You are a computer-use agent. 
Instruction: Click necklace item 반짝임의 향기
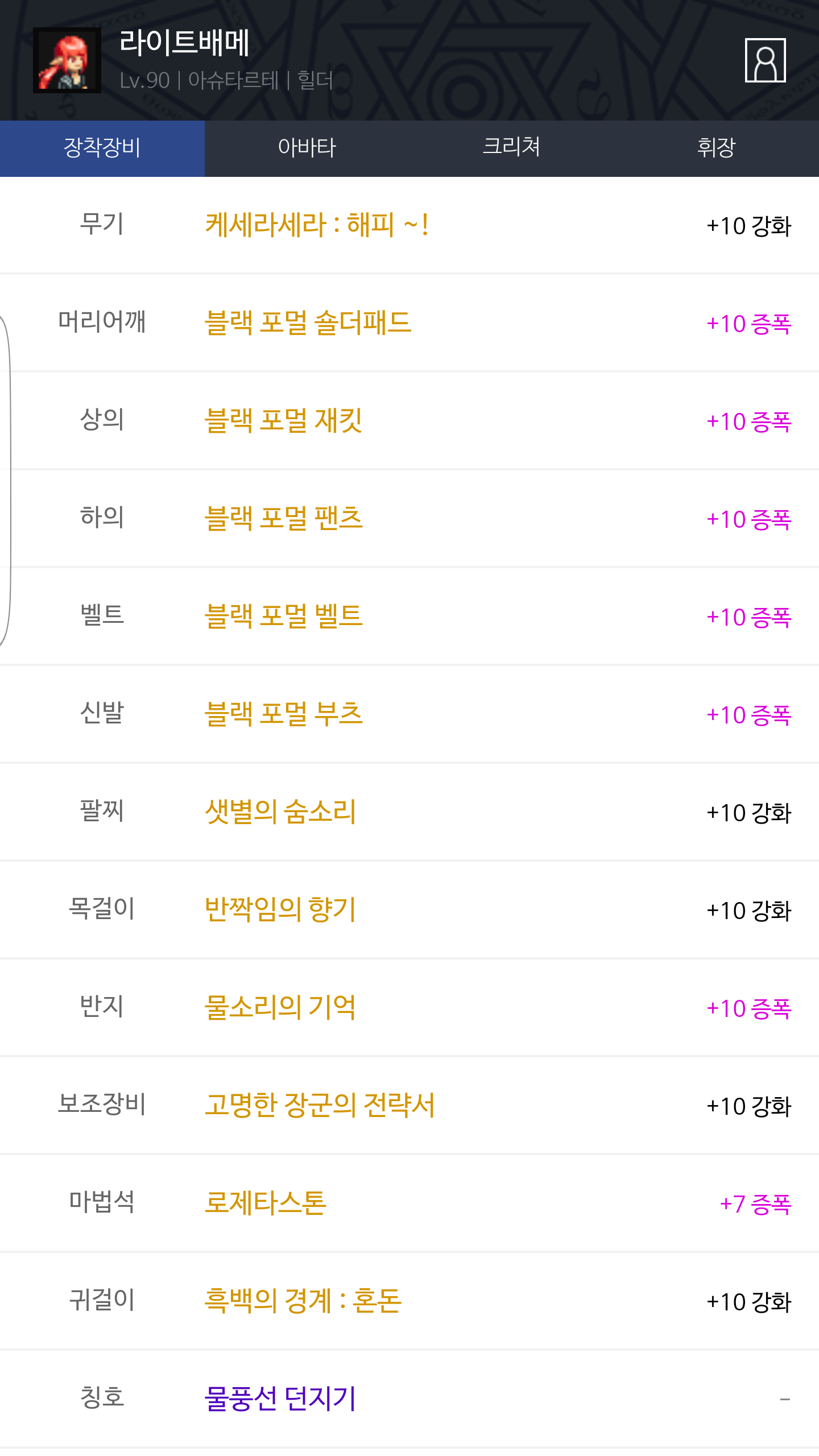point(280,910)
